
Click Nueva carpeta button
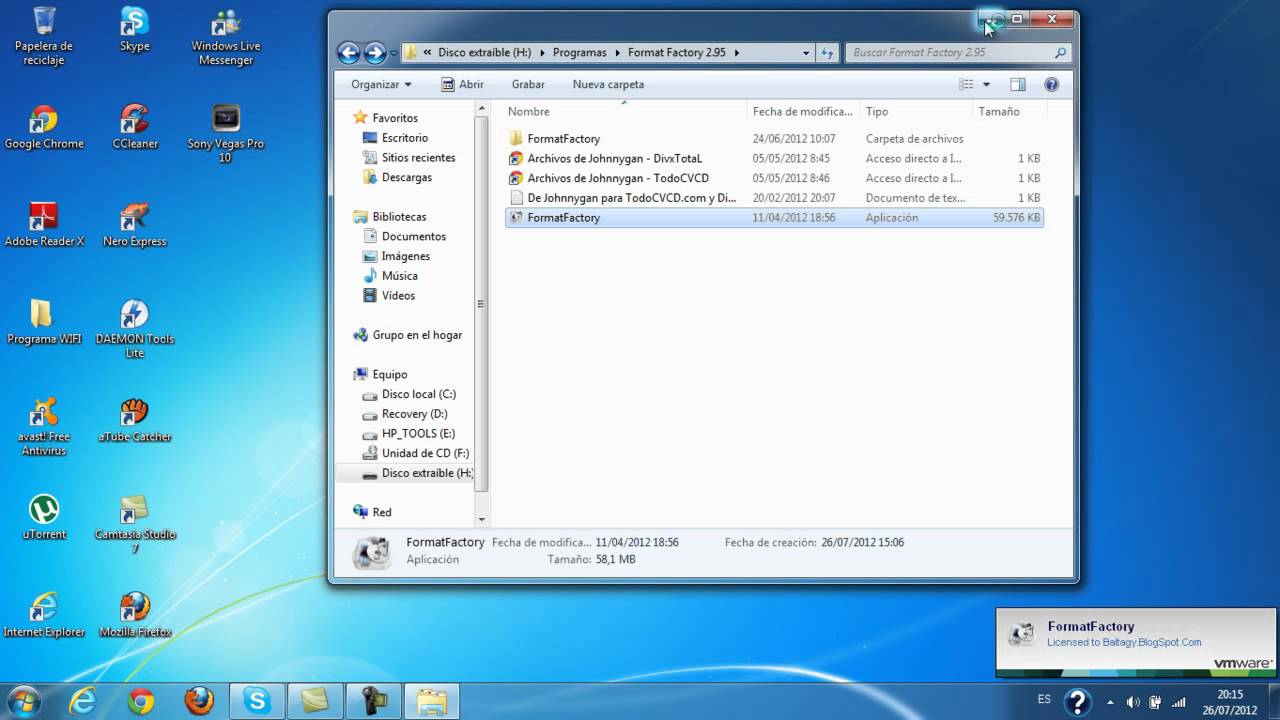[608, 85]
